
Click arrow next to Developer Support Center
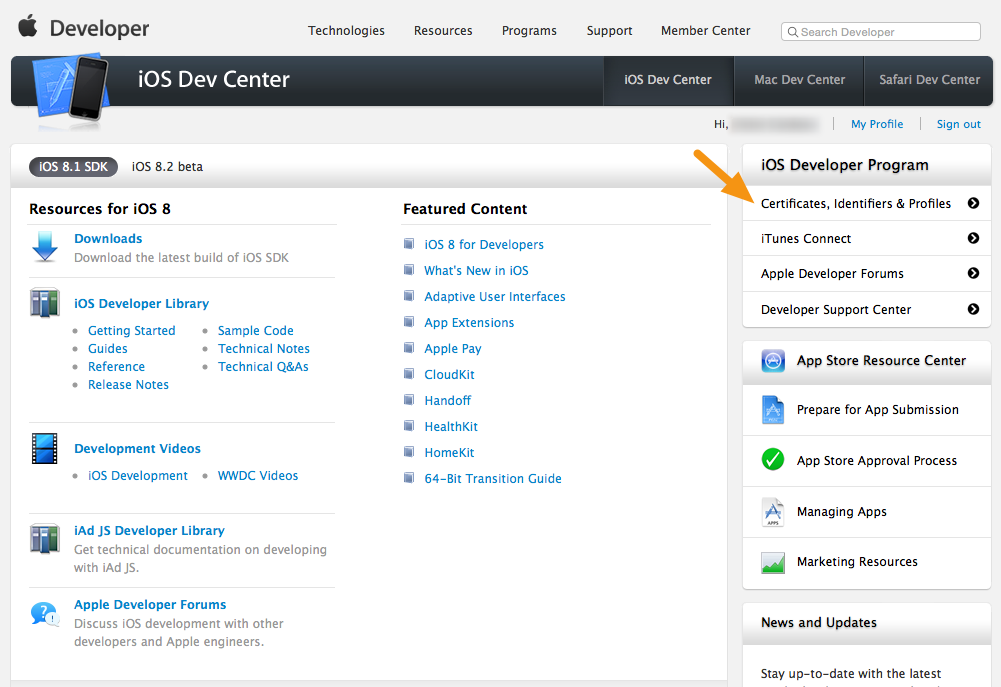click(x=973, y=309)
